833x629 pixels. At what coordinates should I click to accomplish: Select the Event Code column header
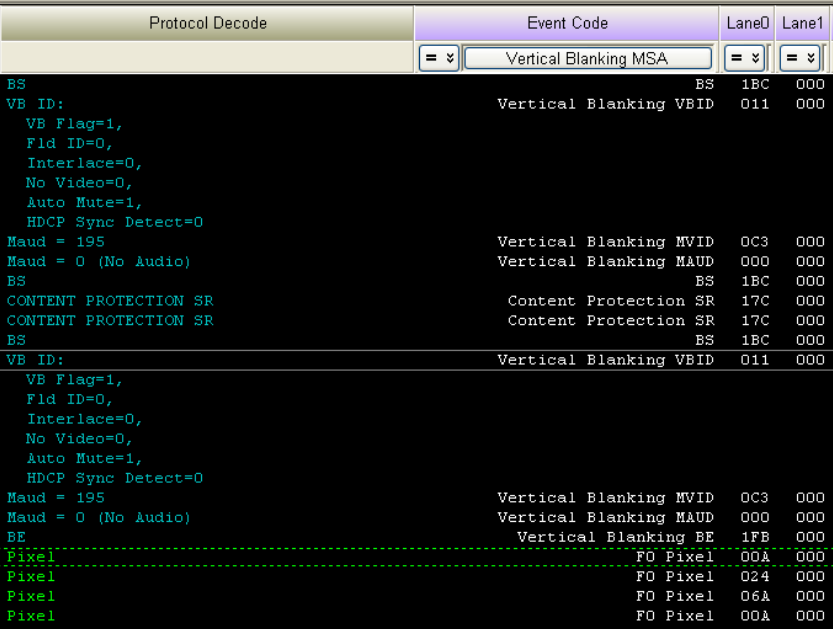coord(567,23)
